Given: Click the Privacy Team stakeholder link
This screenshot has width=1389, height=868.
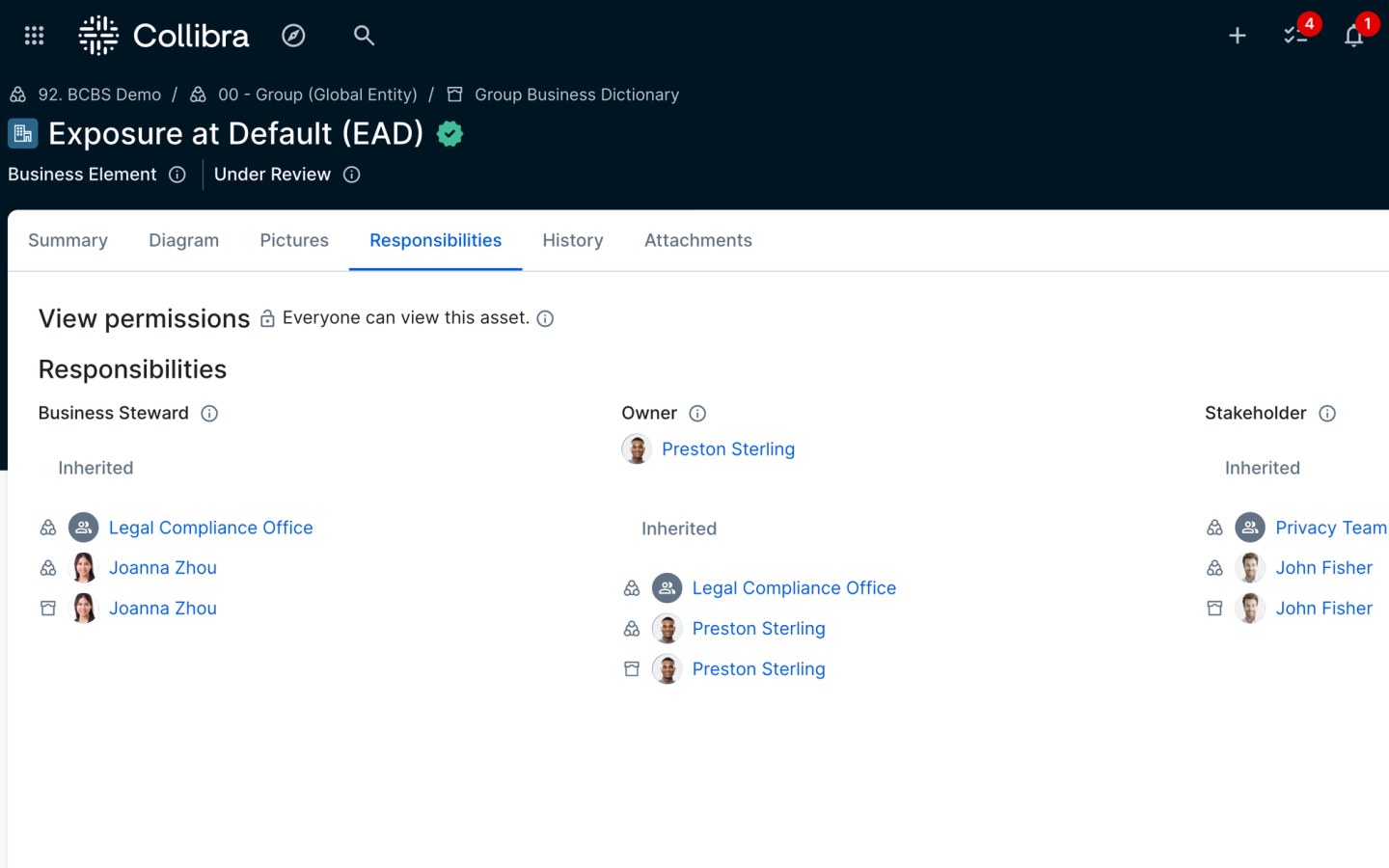Looking at the screenshot, I should [1330, 528].
